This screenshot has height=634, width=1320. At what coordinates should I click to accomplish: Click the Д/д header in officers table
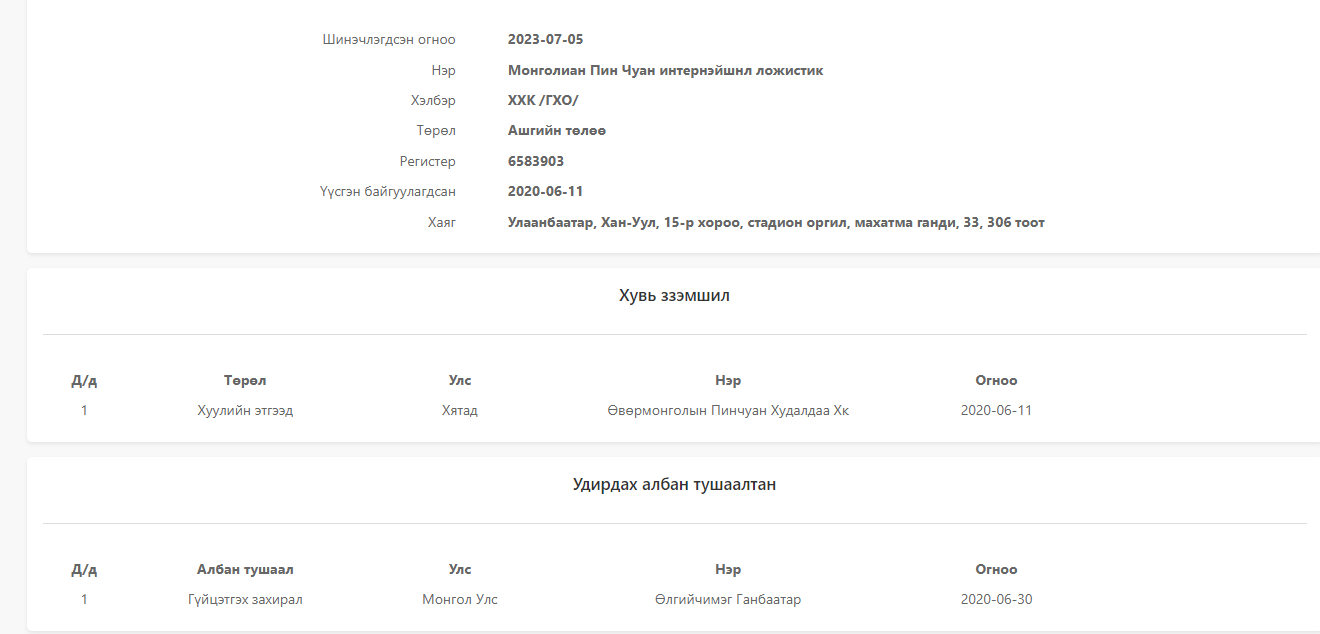point(84,569)
